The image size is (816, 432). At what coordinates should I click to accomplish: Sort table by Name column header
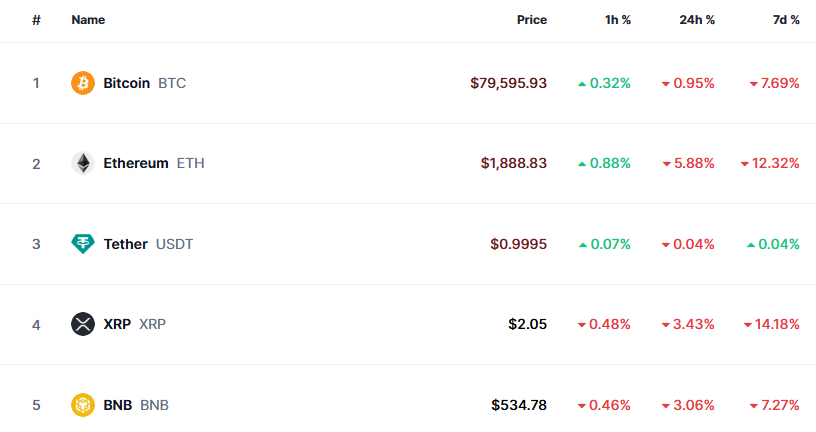point(88,20)
